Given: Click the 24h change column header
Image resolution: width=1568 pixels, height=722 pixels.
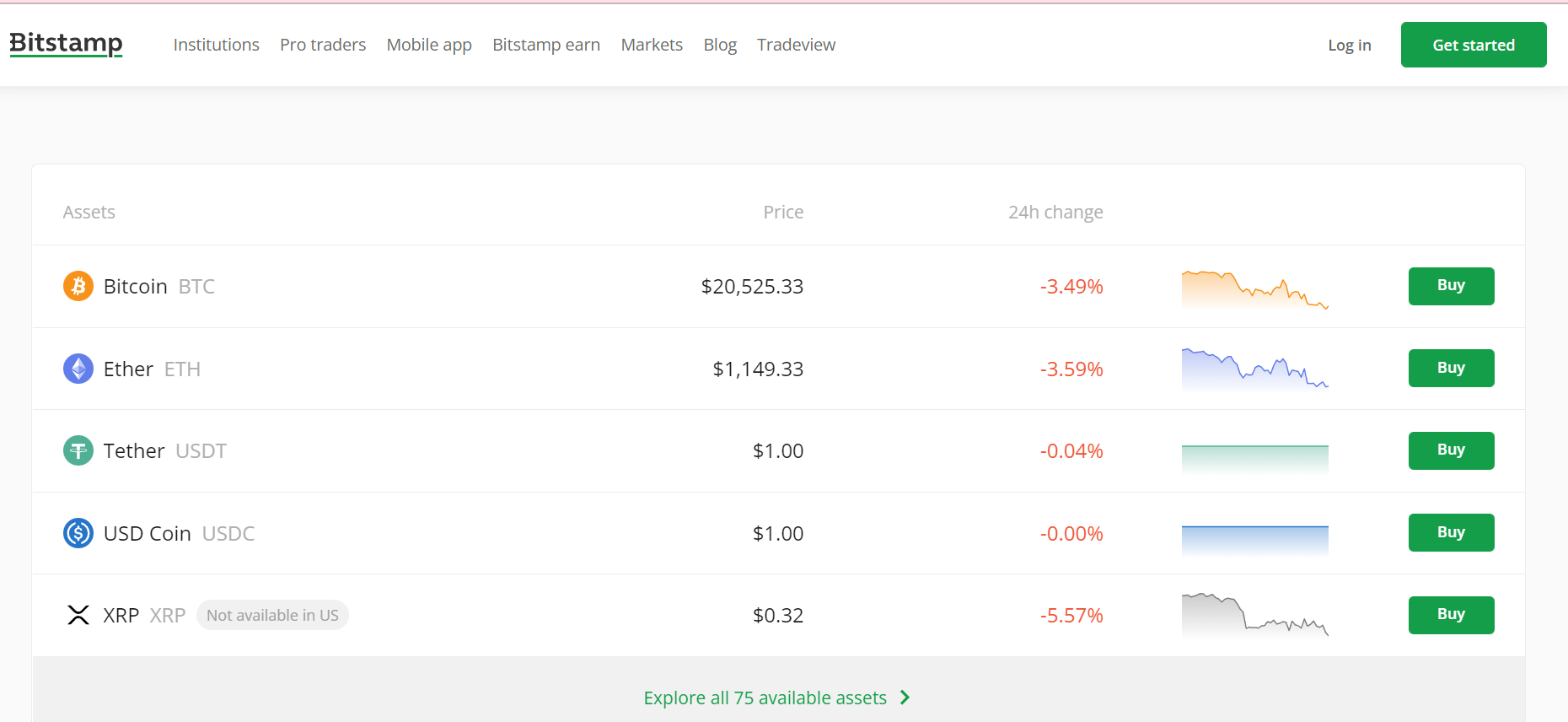Looking at the screenshot, I should point(1055,213).
